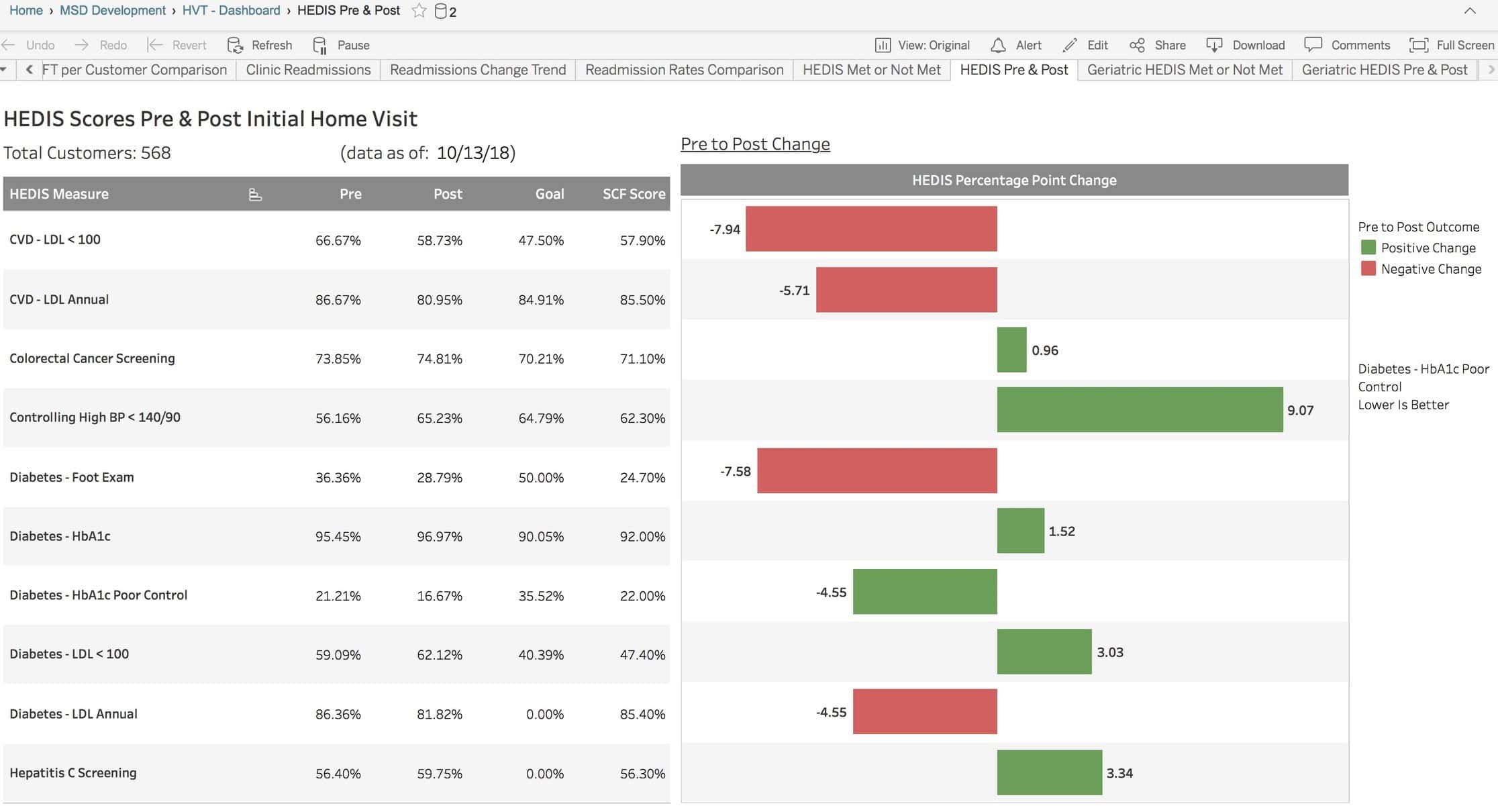
Task: Click the 40.39% Goal for Diabetes LDL<100
Action: click(x=540, y=654)
